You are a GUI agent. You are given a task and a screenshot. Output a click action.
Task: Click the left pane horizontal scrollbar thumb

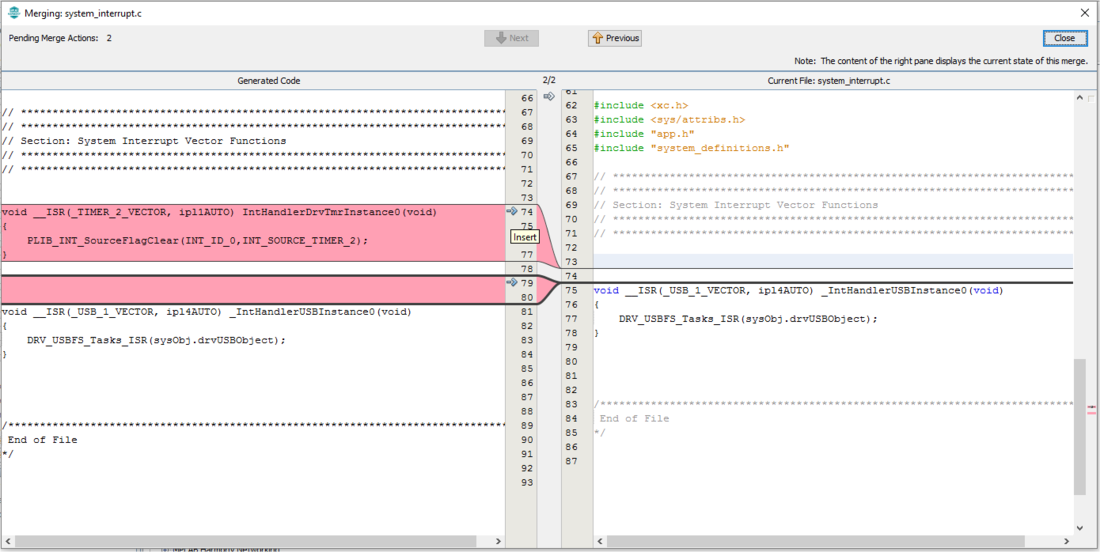(x=245, y=541)
